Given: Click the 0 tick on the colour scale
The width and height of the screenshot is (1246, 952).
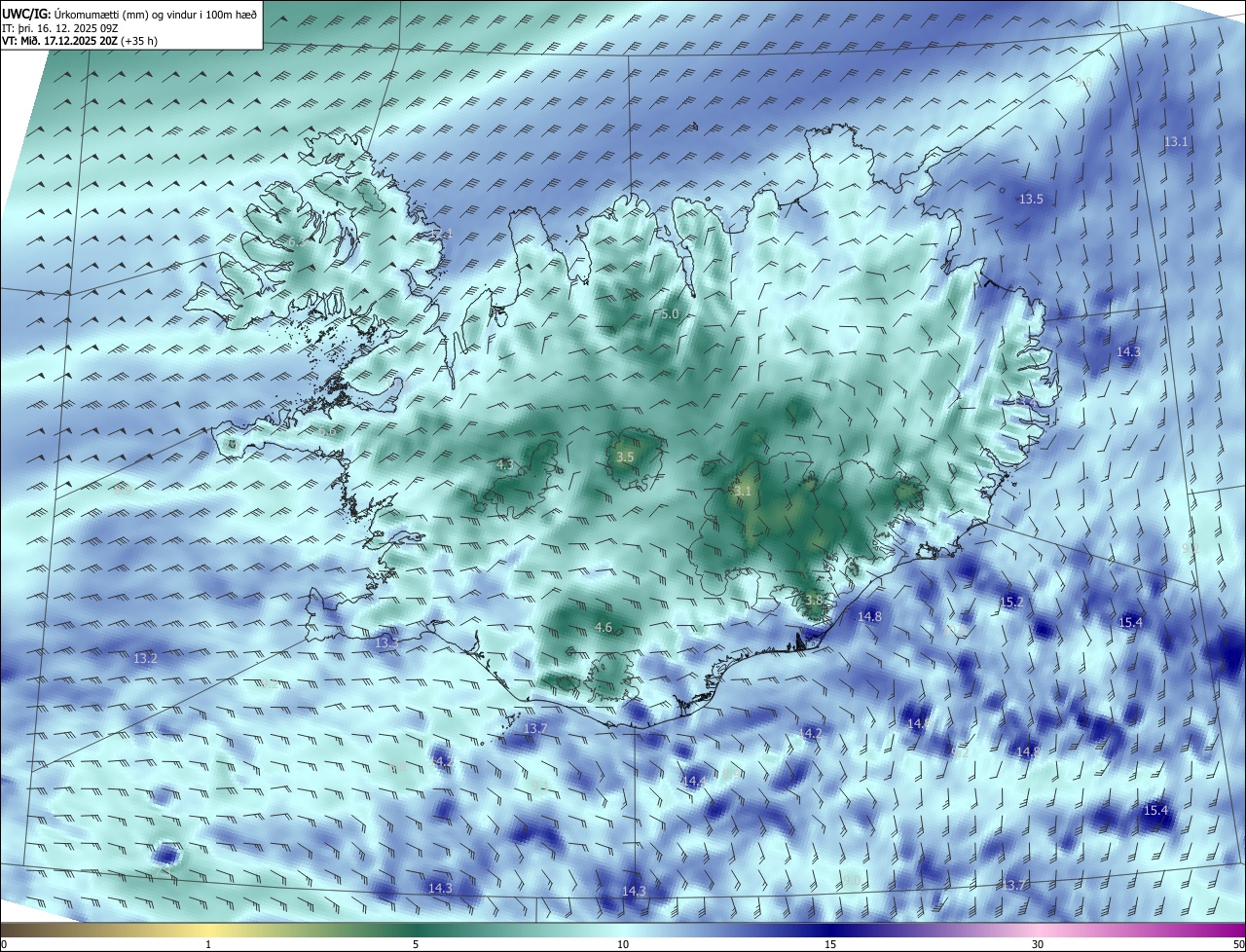Looking at the screenshot, I should coord(4,945).
